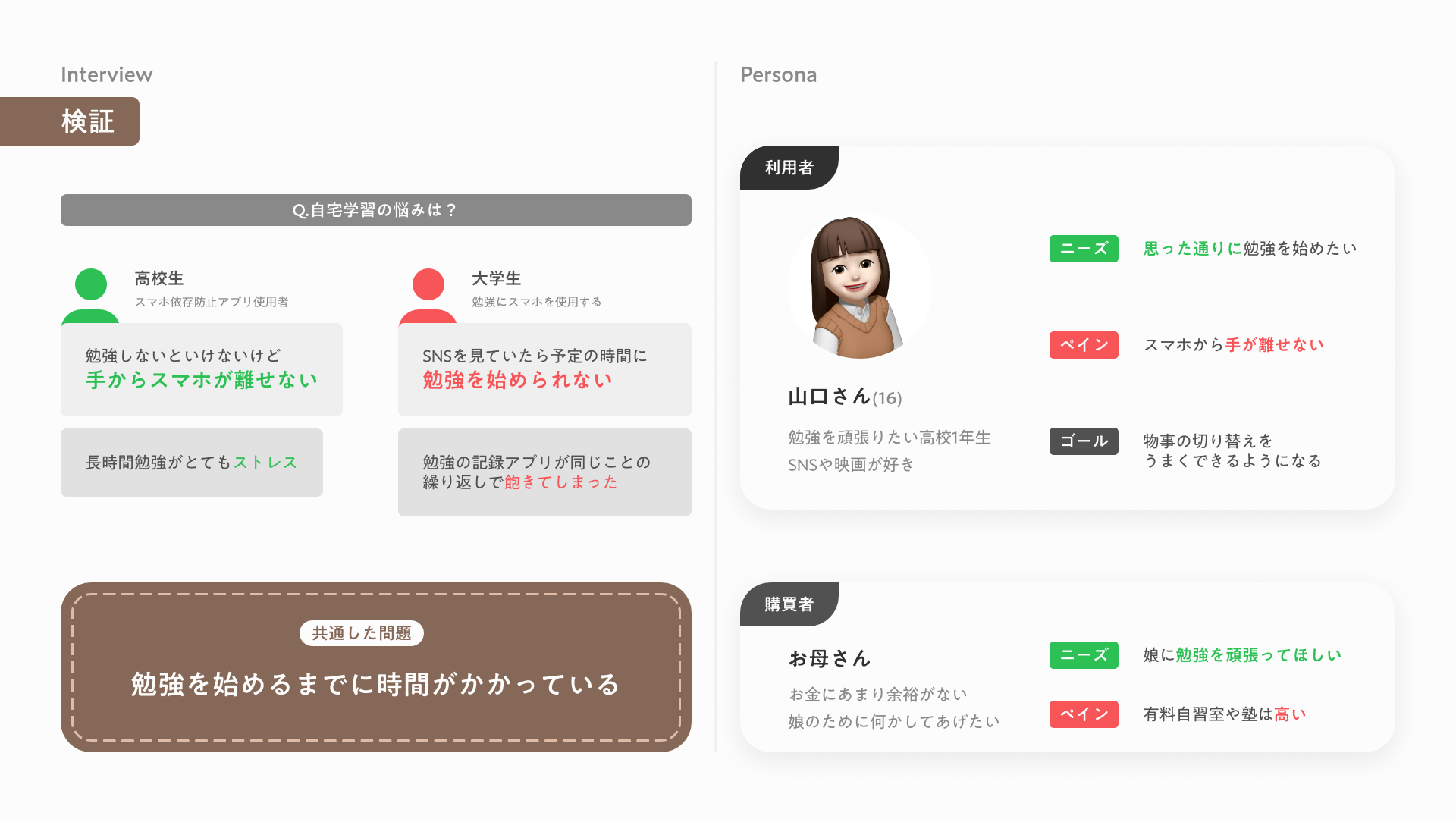This screenshot has height=819, width=1456.
Task: Click the Interview section heading
Action: pyautogui.click(x=106, y=74)
